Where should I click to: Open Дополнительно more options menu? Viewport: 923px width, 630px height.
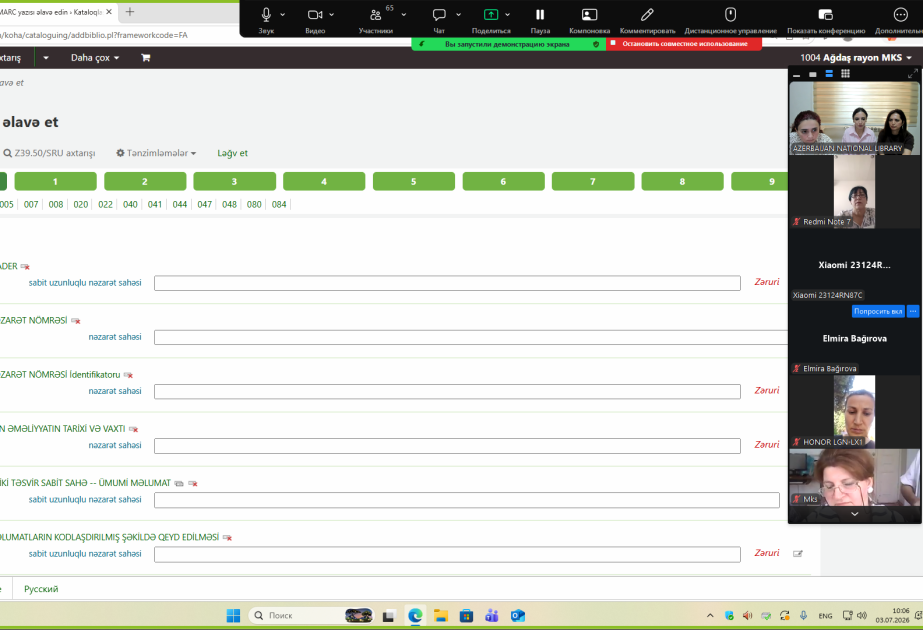[x=900, y=15]
